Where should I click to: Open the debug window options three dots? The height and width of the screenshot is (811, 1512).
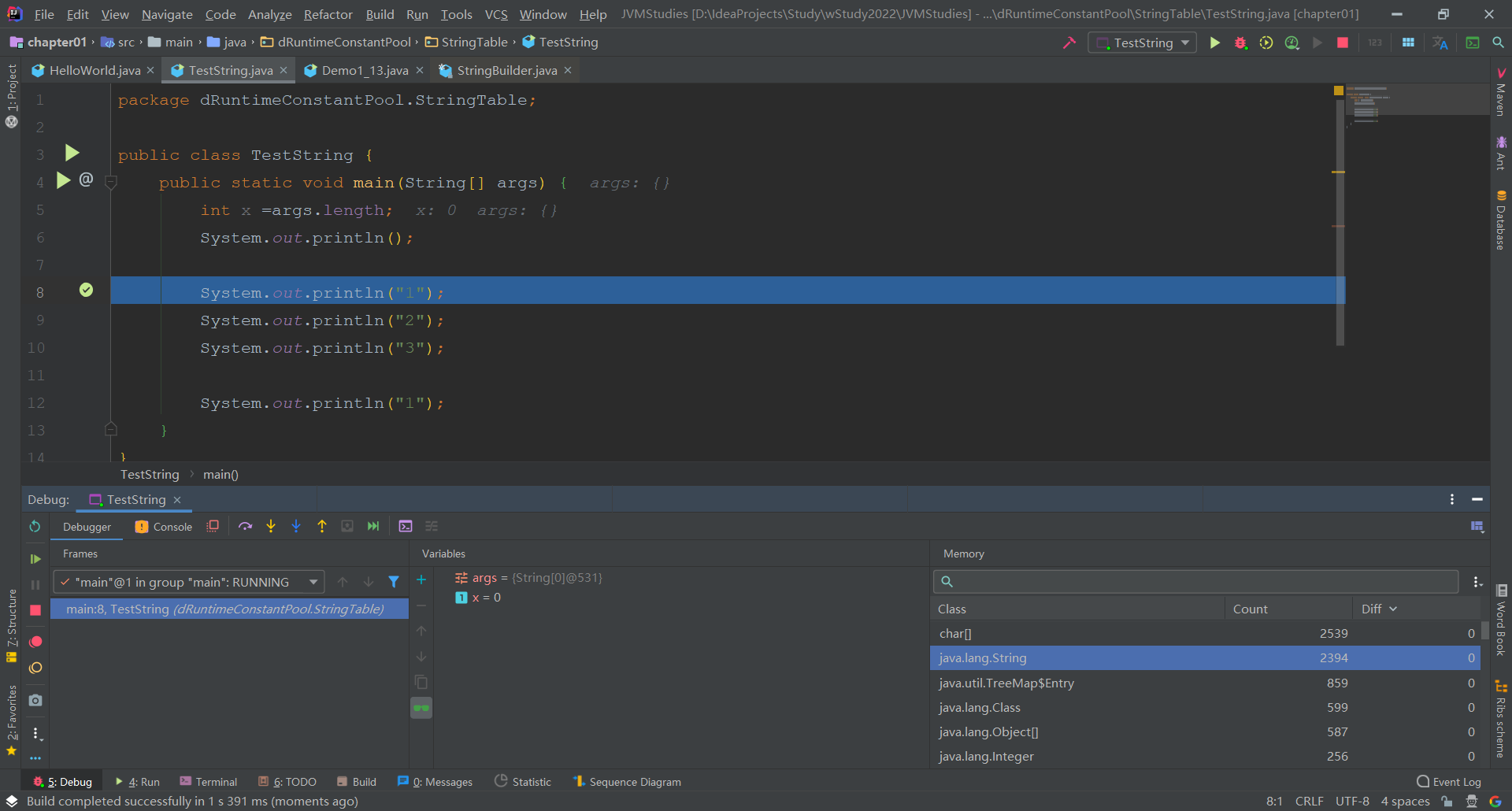pos(1452,499)
